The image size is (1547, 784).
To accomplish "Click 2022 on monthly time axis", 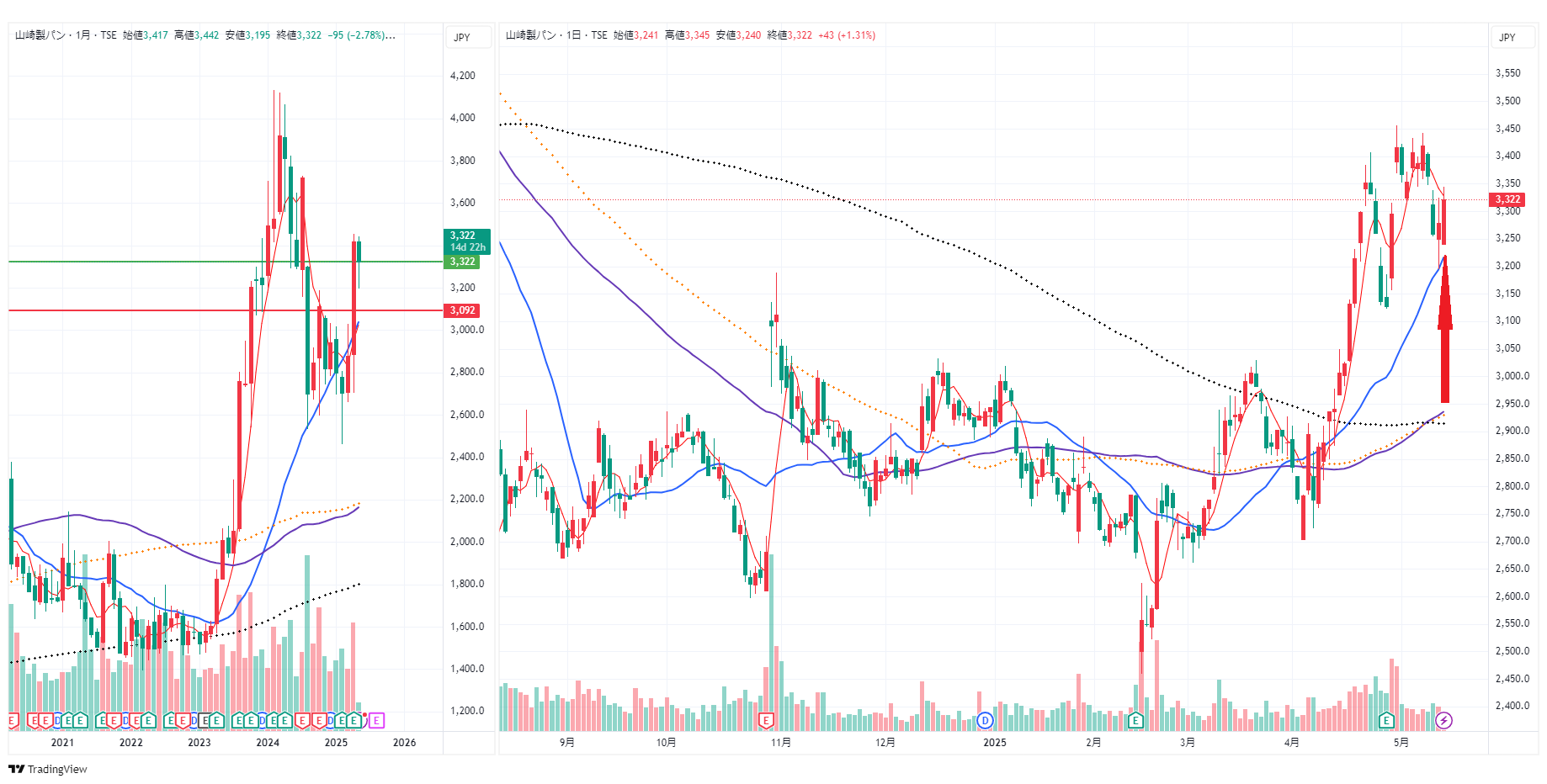I will [x=130, y=742].
